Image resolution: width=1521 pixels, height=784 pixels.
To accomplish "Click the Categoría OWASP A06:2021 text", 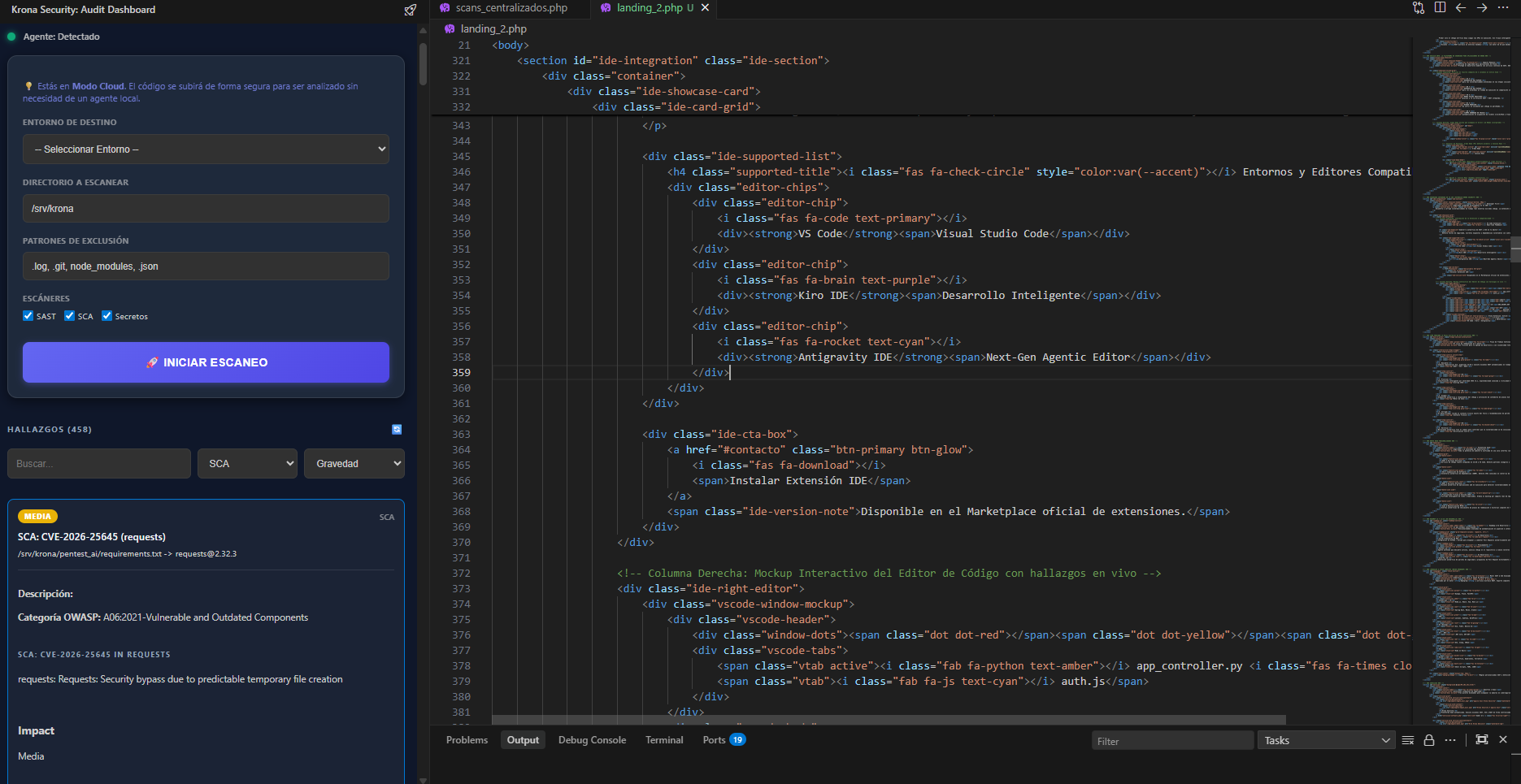I will 163,617.
